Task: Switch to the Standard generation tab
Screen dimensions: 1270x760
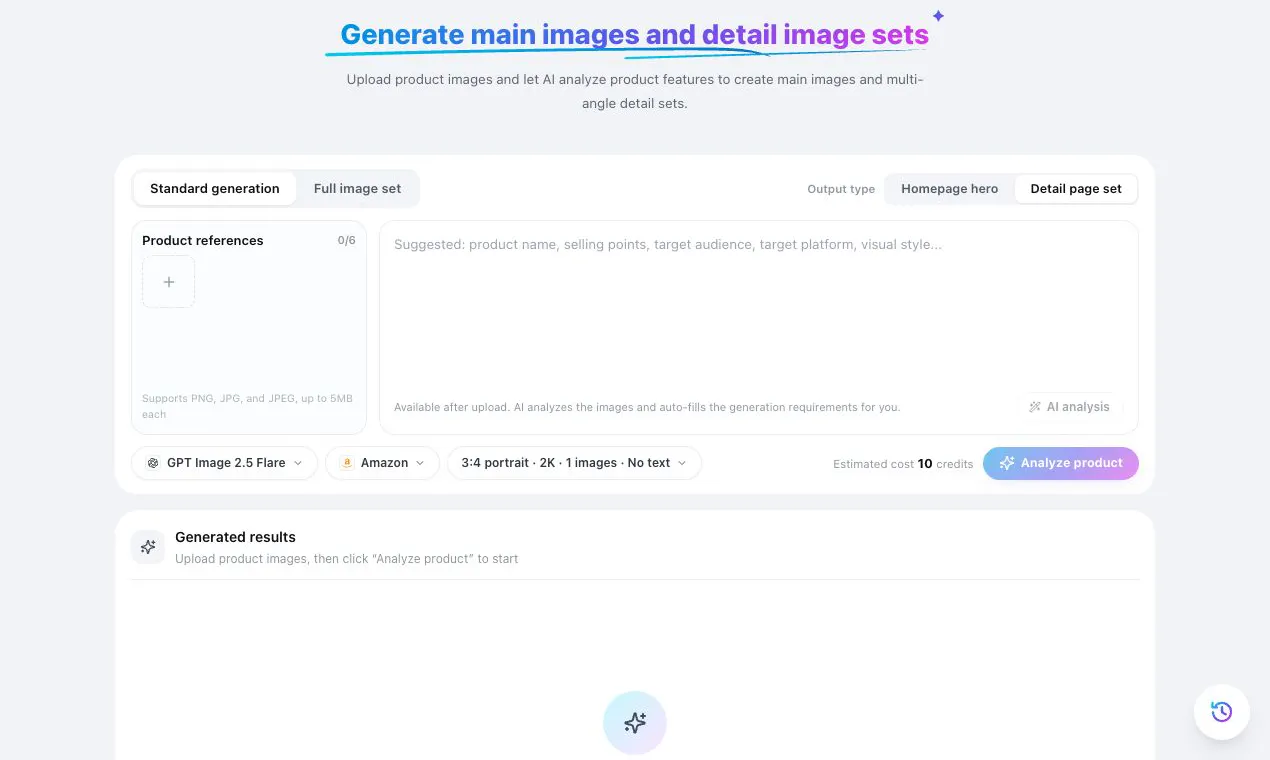Action: [215, 188]
